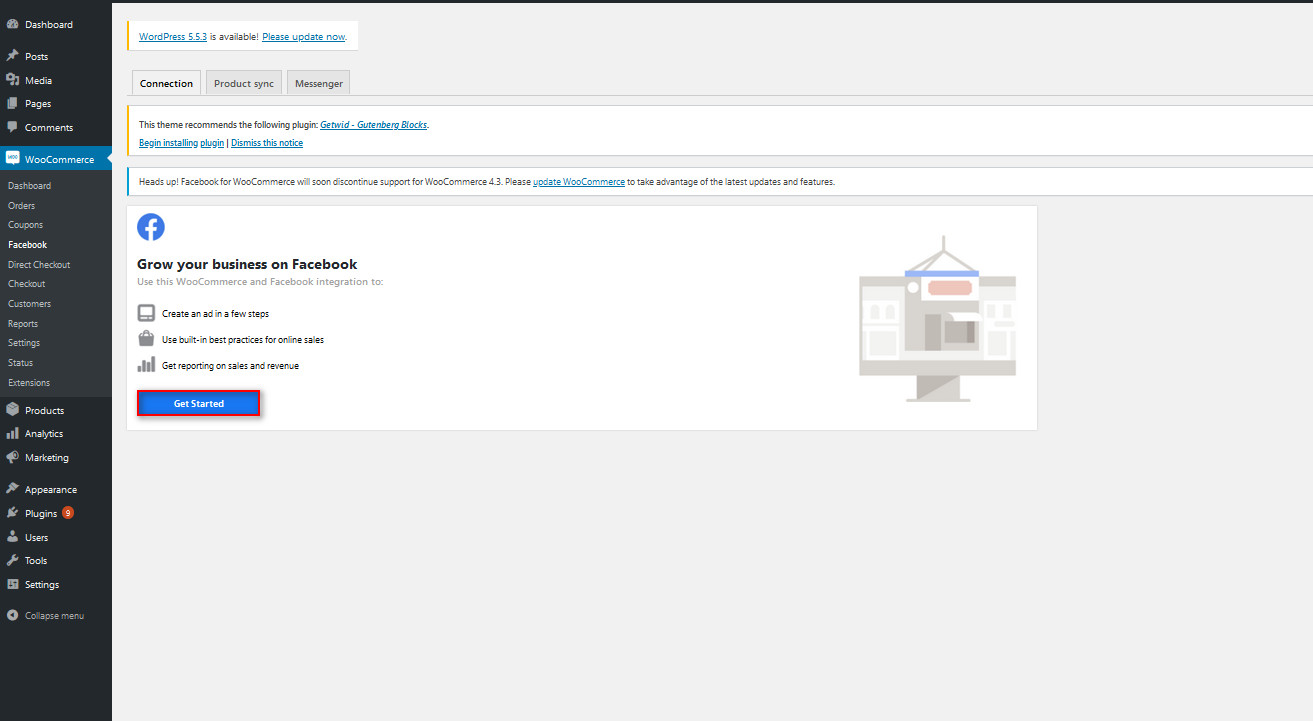
Task: Click the Use built-in best practices text
Action: click(243, 340)
